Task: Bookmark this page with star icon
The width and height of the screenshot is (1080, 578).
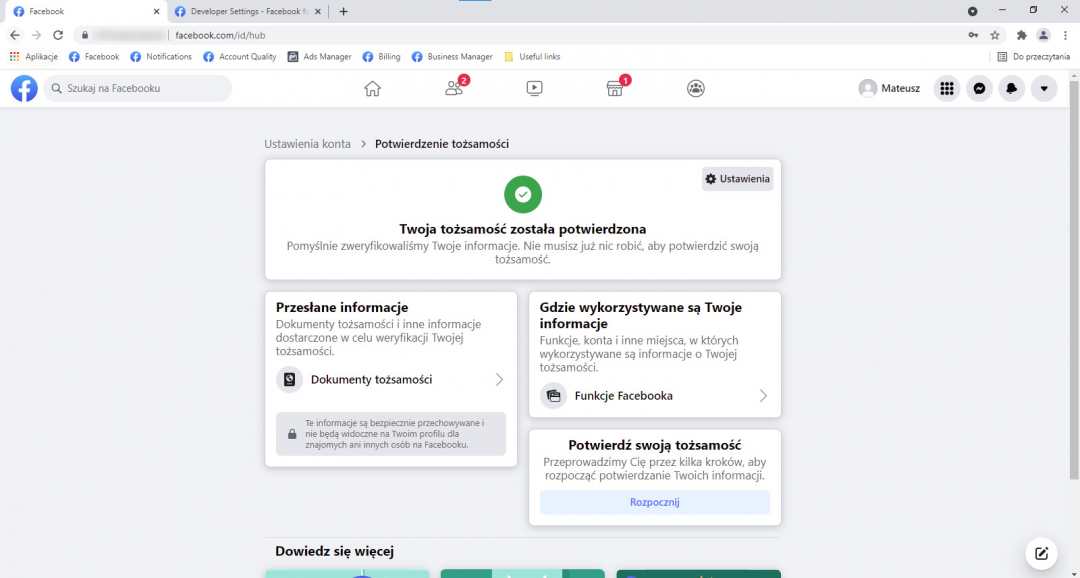Action: tap(995, 35)
